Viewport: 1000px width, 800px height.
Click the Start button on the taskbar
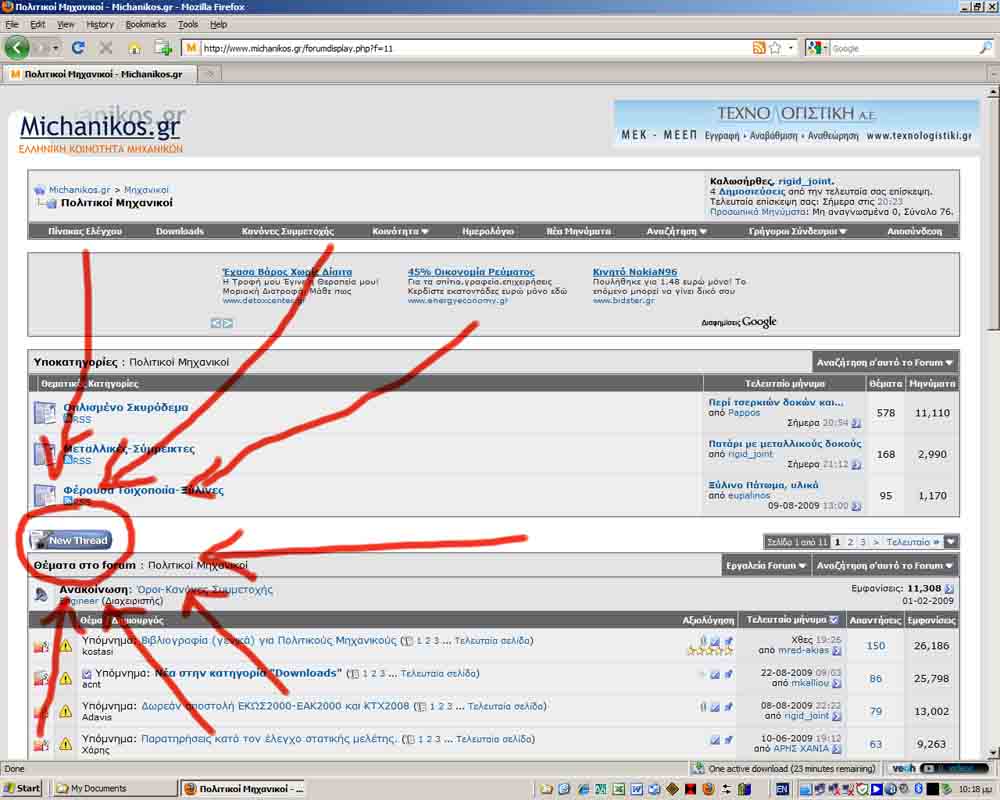pyautogui.click(x=22, y=788)
